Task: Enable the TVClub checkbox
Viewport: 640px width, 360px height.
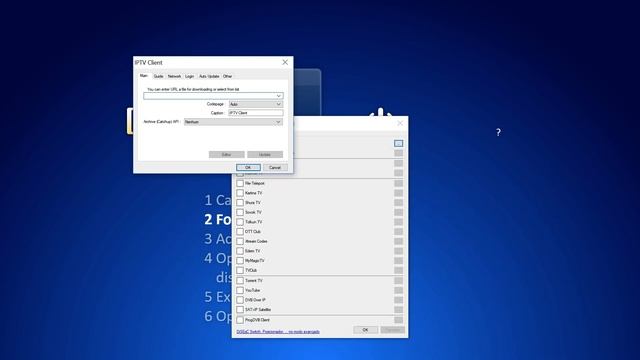Action: [240, 270]
